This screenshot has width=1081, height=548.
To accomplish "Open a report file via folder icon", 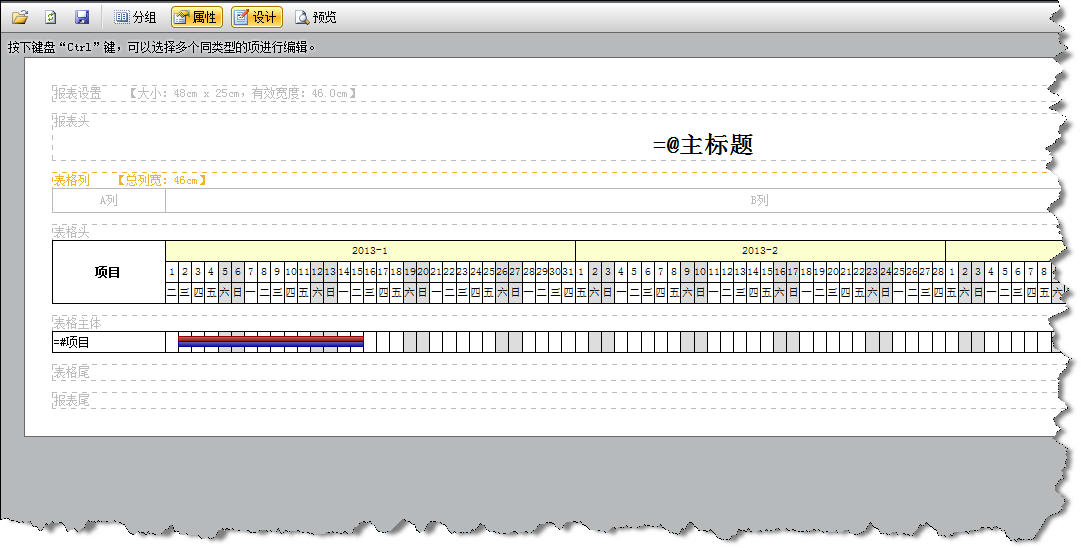I will point(20,17).
